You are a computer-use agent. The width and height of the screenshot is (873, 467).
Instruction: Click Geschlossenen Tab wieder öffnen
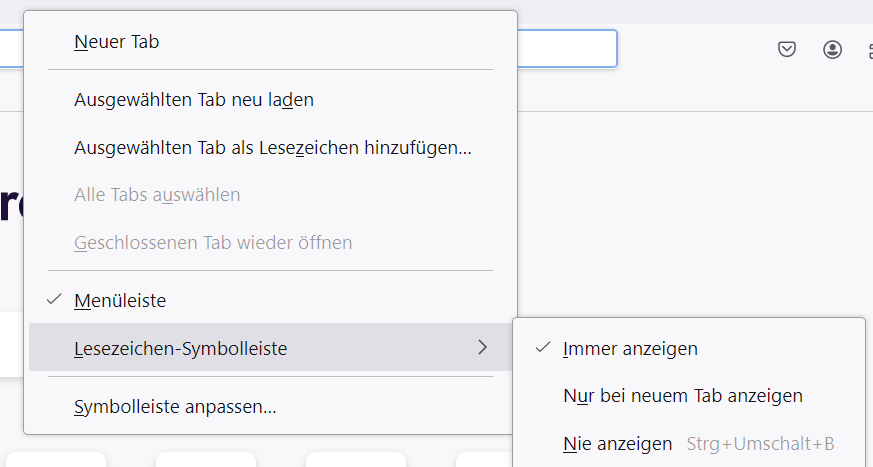213,242
